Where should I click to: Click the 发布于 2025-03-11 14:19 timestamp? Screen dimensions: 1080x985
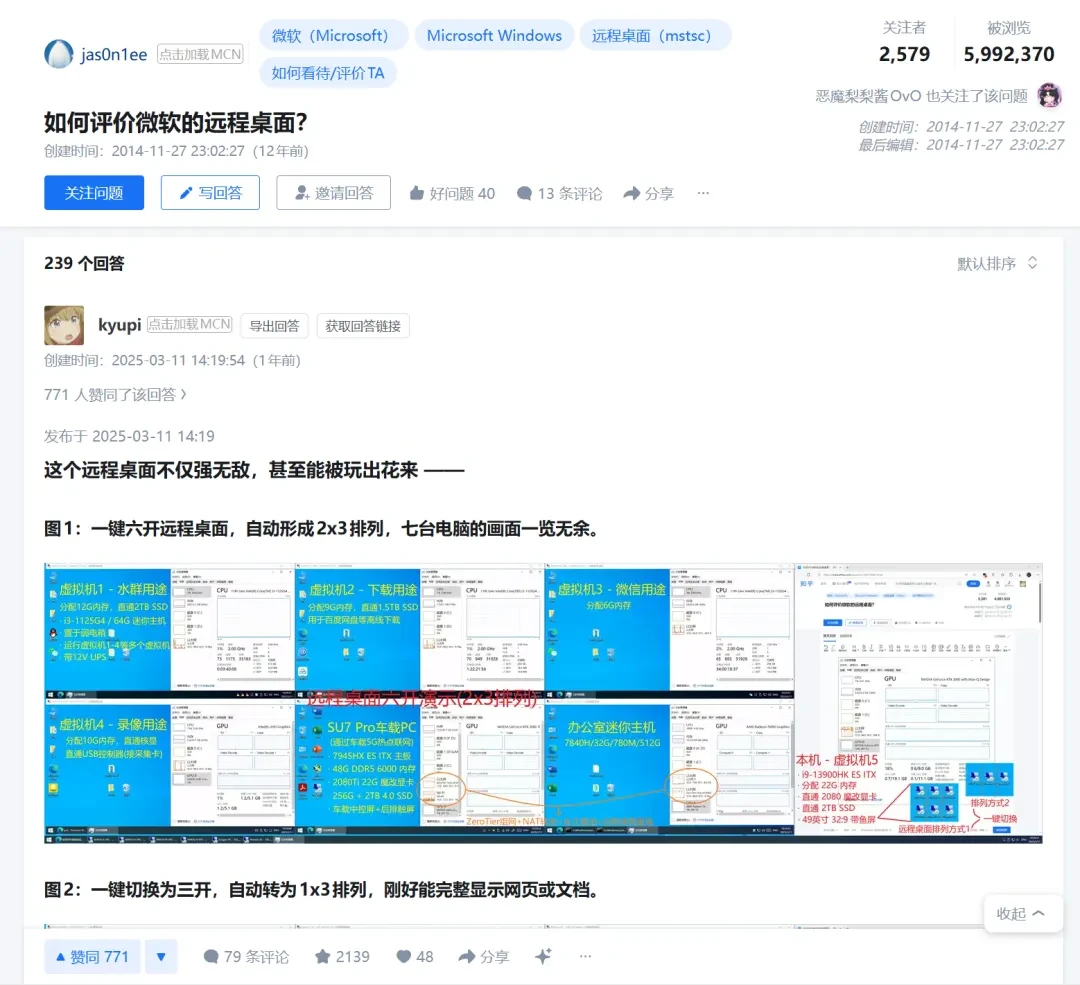point(129,436)
